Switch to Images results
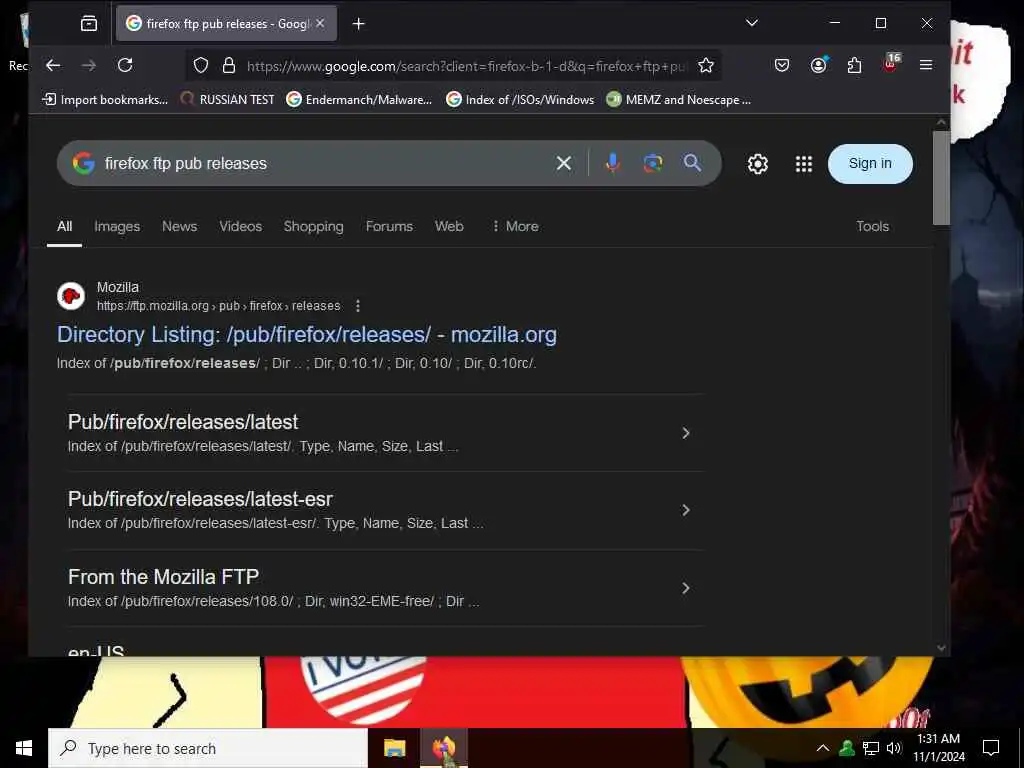This screenshot has width=1024, height=768. [117, 226]
